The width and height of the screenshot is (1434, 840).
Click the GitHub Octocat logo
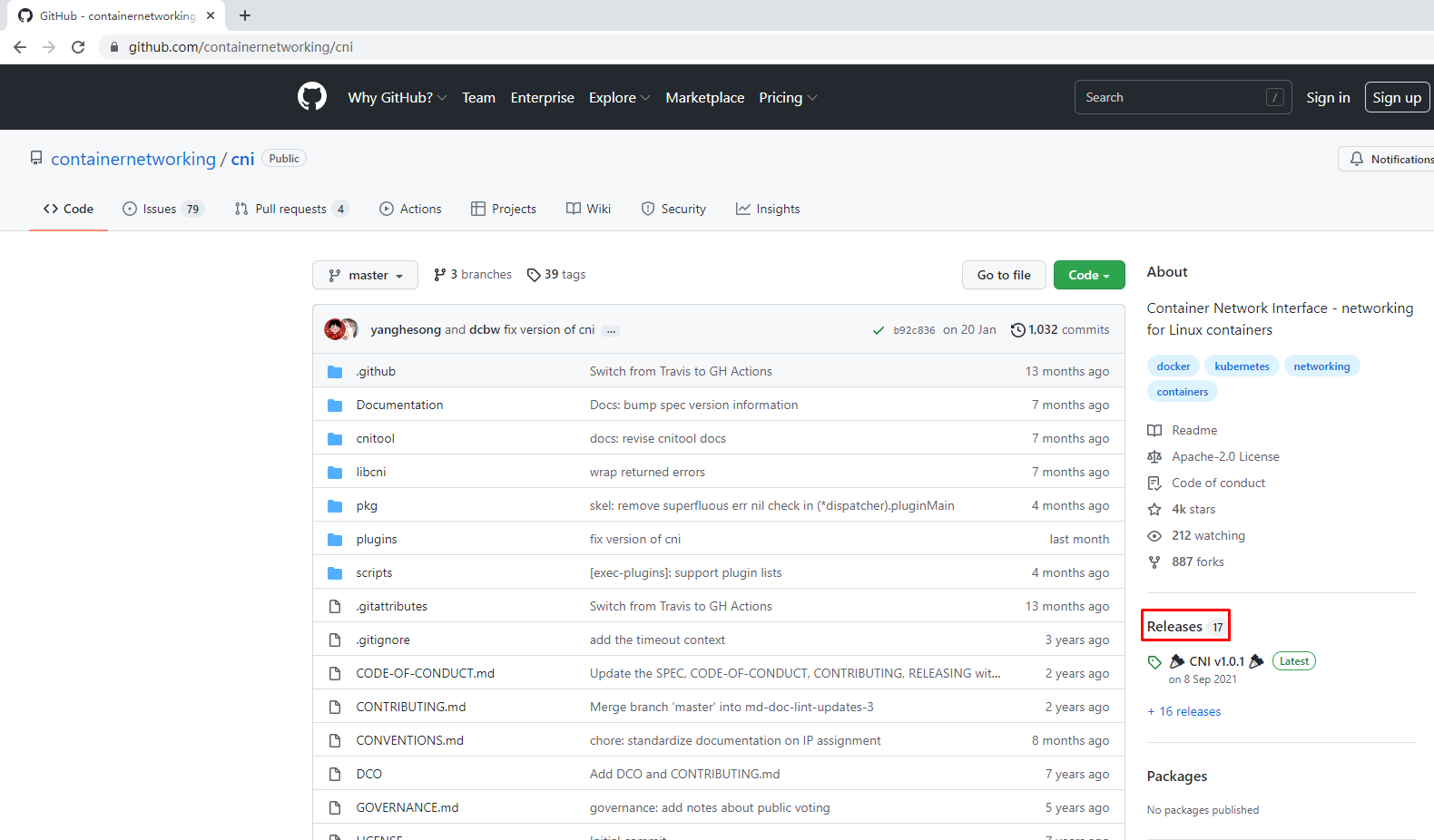[311, 96]
